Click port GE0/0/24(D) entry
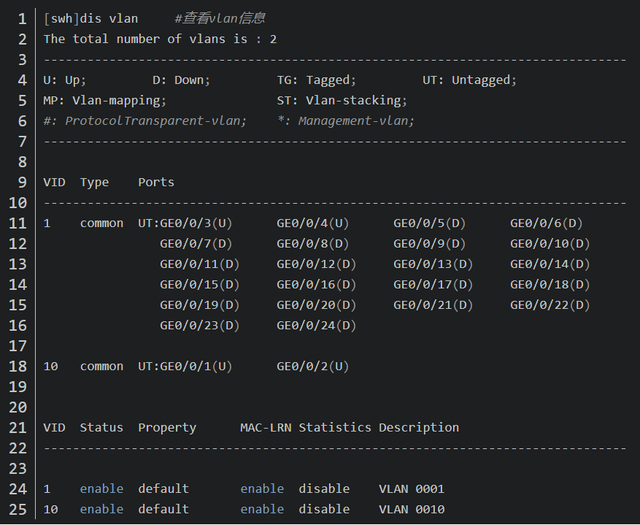This screenshot has width=640, height=525. click(316, 325)
